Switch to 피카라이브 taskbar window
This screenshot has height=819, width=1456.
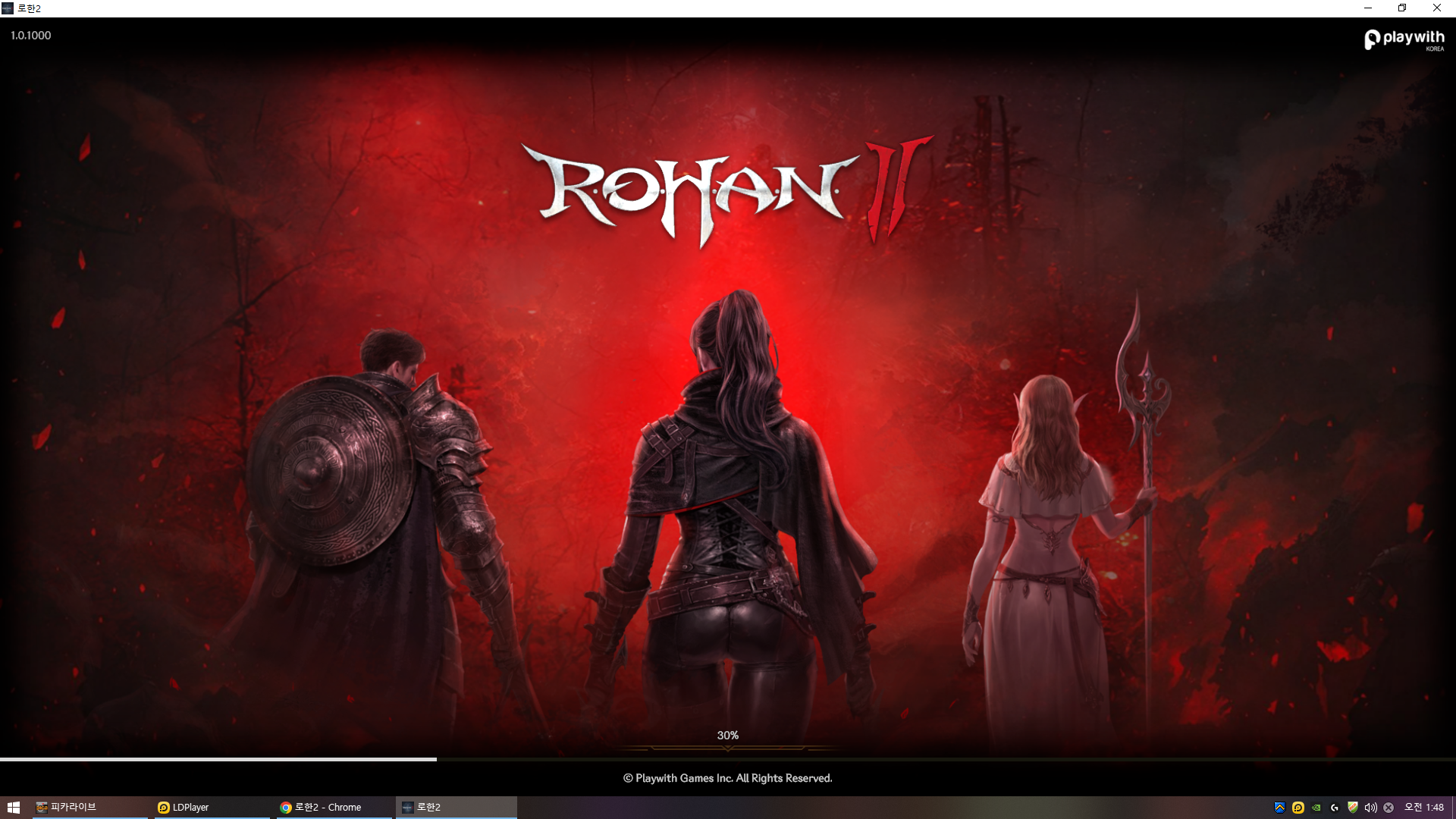tap(89, 808)
